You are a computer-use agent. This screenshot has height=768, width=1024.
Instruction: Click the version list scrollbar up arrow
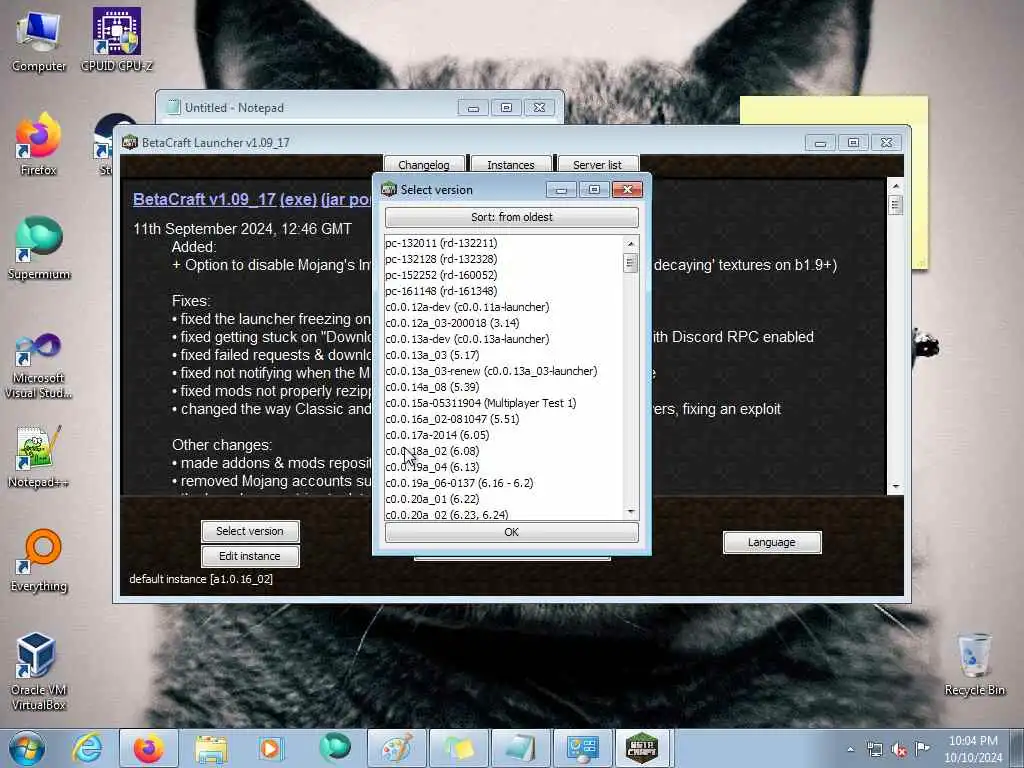click(631, 244)
